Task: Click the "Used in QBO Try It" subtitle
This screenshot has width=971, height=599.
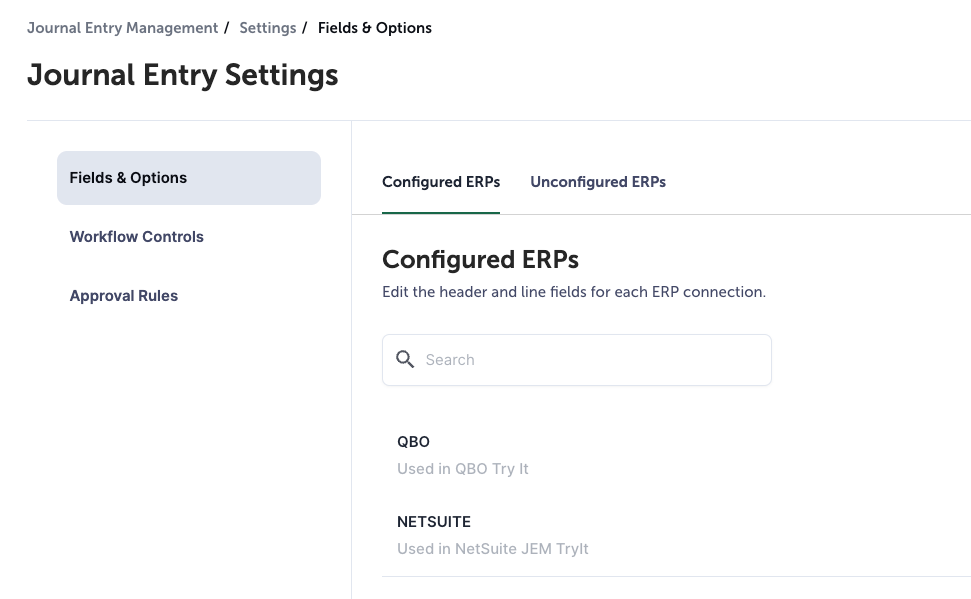Action: (x=463, y=469)
